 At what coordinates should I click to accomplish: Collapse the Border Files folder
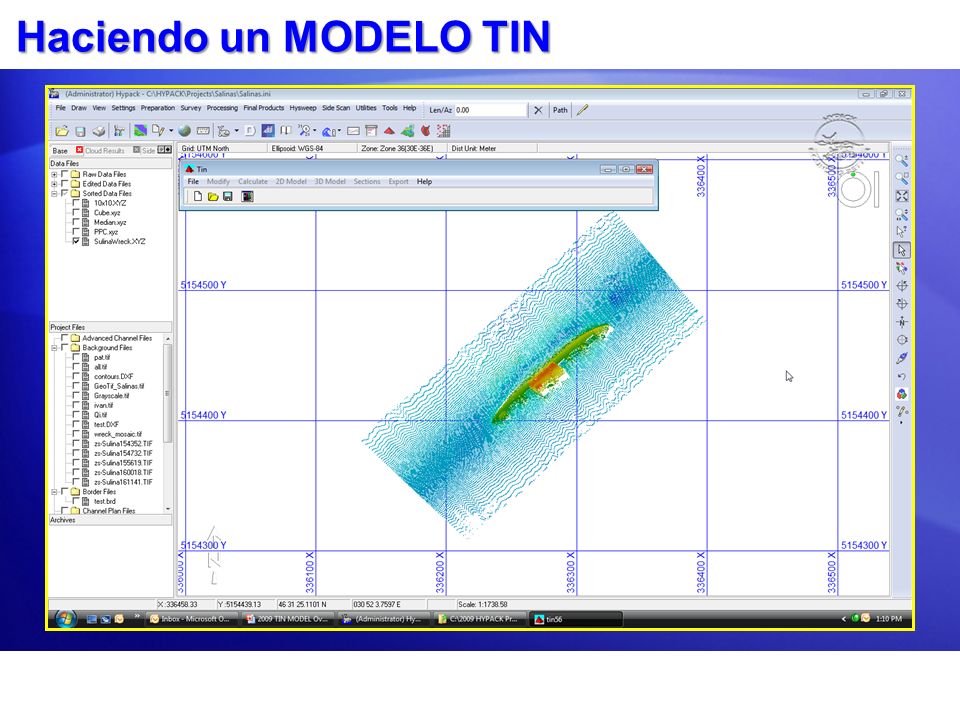point(54,492)
